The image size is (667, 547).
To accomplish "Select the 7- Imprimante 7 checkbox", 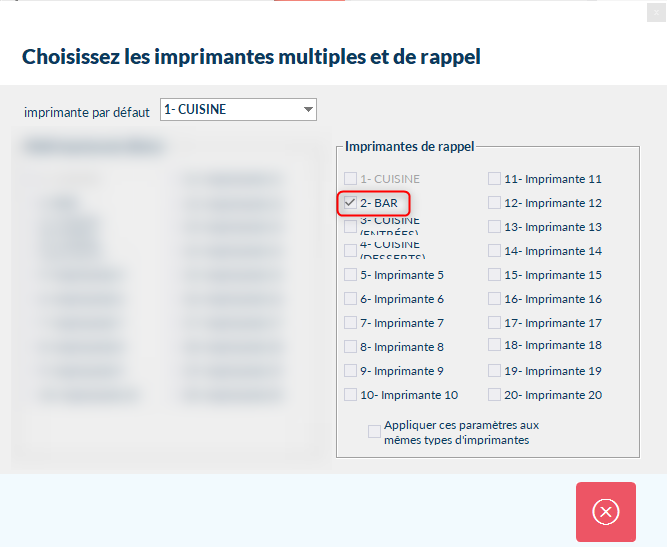I will pyautogui.click(x=350, y=323).
